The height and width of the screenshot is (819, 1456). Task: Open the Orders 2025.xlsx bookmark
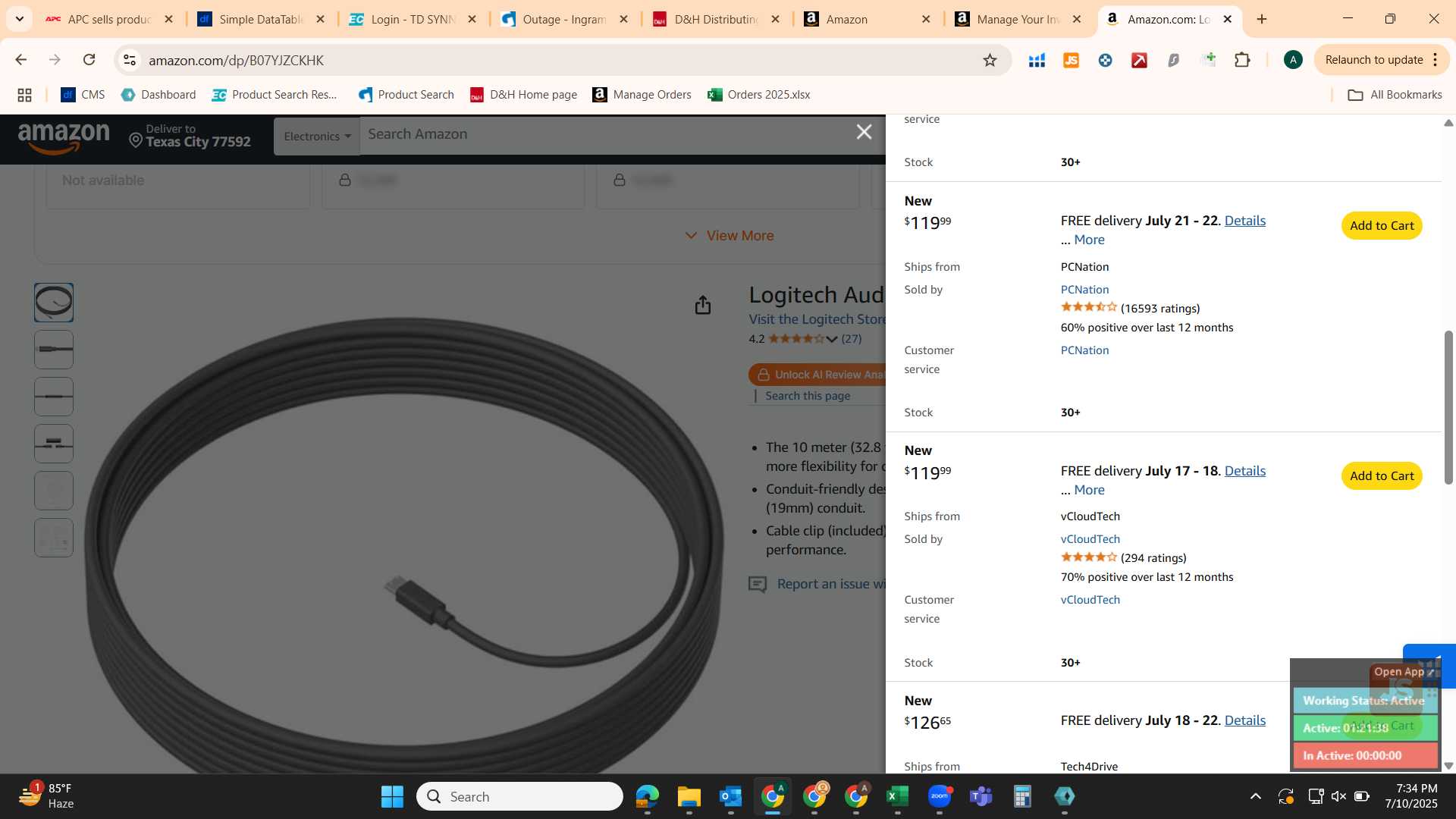tap(758, 95)
